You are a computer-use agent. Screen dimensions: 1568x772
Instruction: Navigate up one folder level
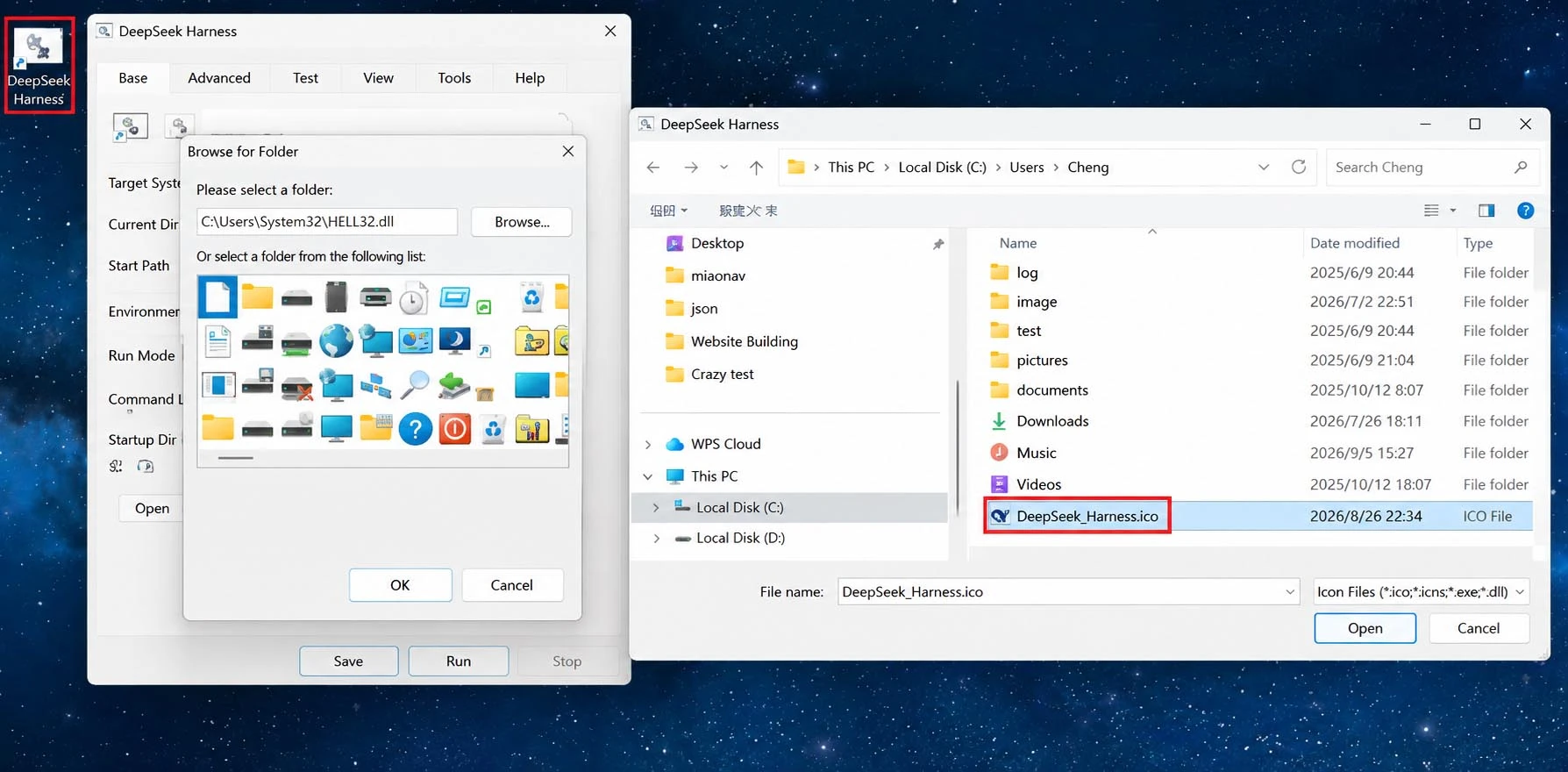[756, 167]
